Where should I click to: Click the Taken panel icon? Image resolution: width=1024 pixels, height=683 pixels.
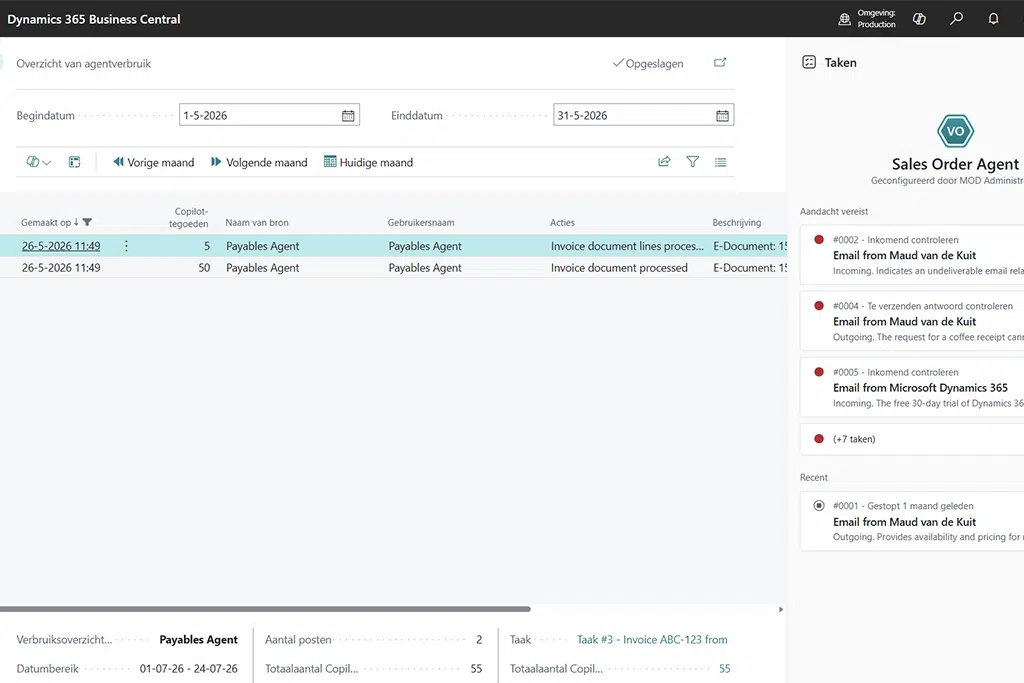pos(808,63)
